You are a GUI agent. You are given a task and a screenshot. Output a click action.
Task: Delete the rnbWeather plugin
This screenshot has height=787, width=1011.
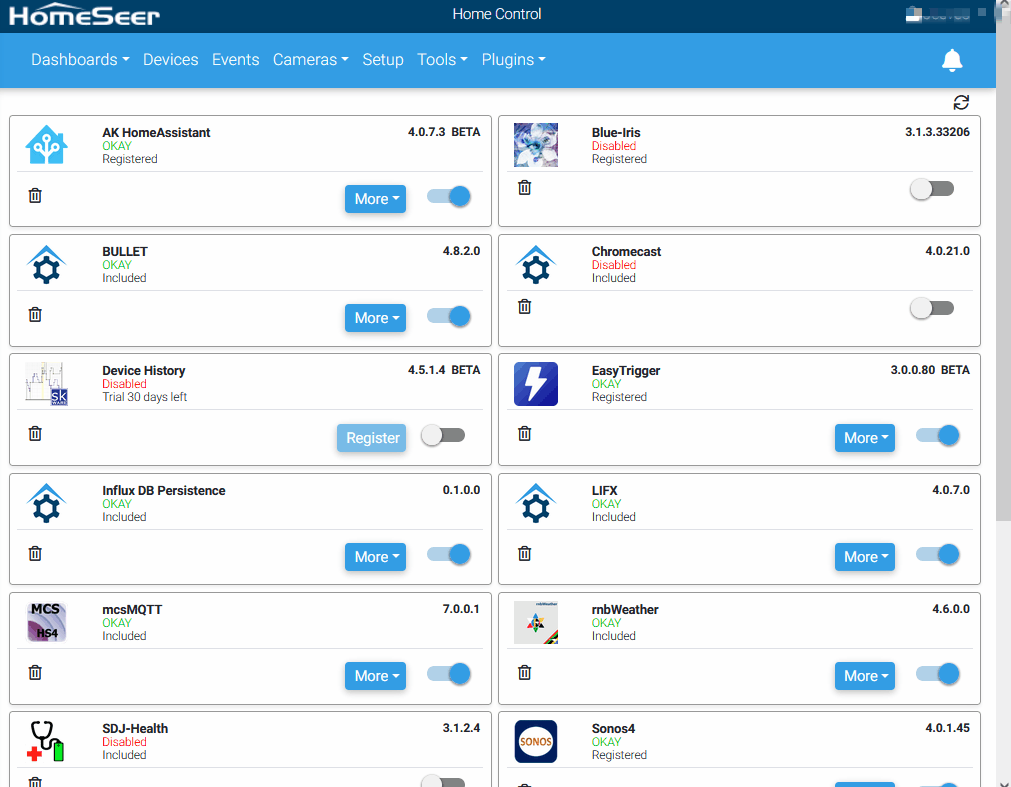(525, 673)
